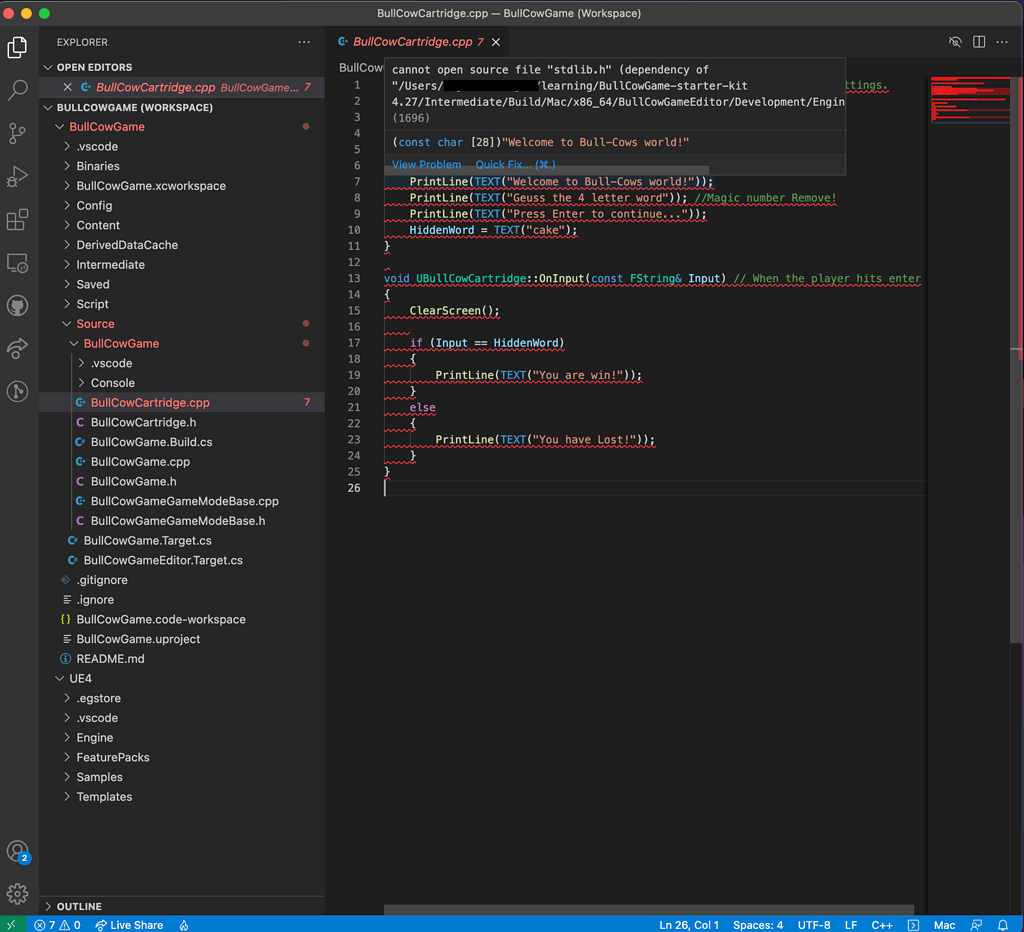The width and height of the screenshot is (1024, 932).
Task: Open Explorer panel's more actions menu
Action: pyautogui.click(x=304, y=41)
